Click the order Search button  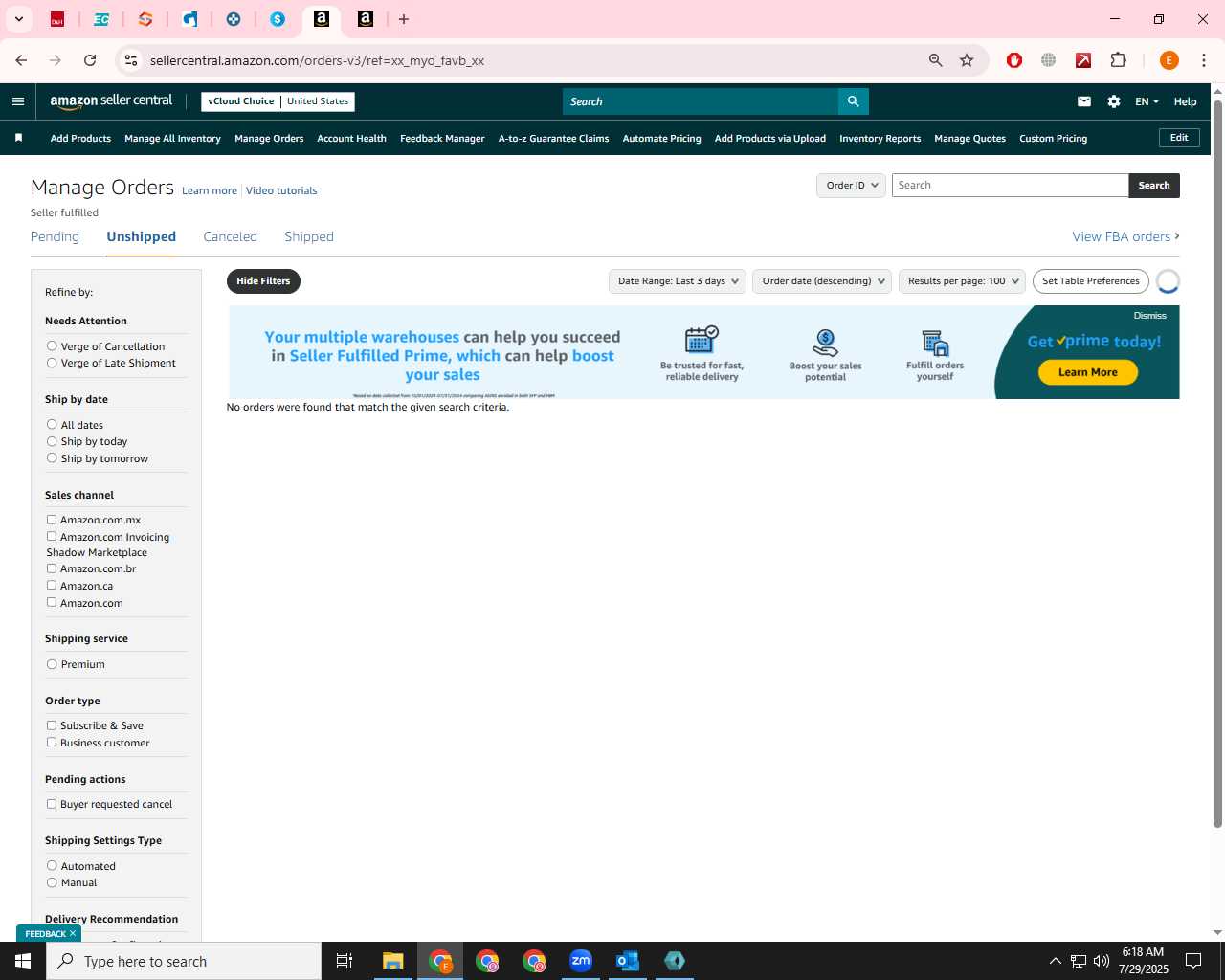(x=1154, y=186)
